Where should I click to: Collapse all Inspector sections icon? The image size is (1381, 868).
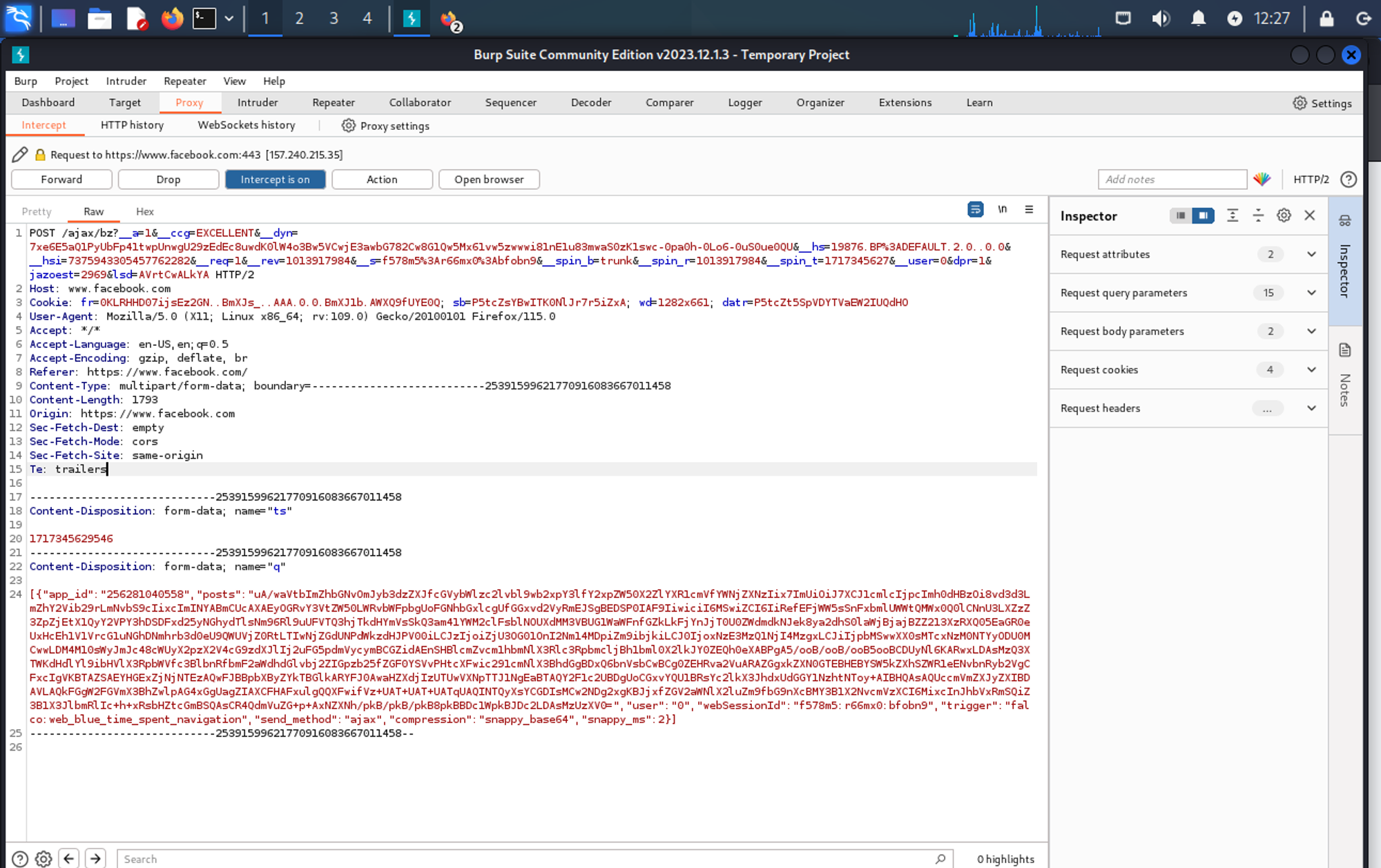pyautogui.click(x=1258, y=215)
